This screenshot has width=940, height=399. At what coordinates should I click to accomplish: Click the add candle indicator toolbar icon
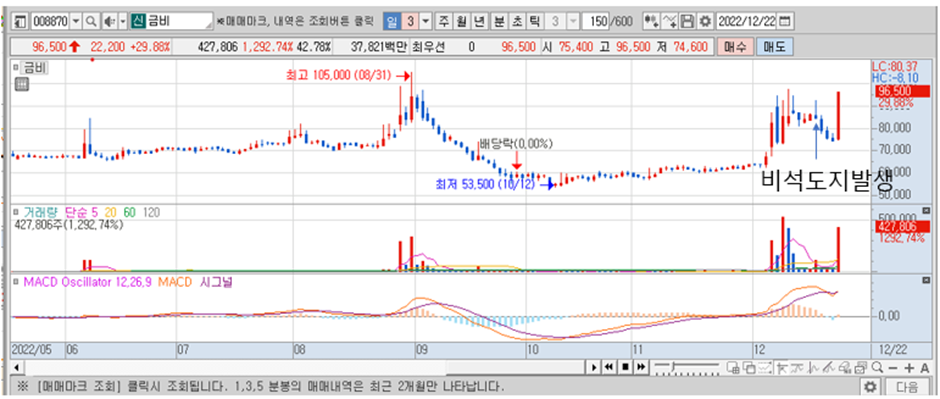651,22
